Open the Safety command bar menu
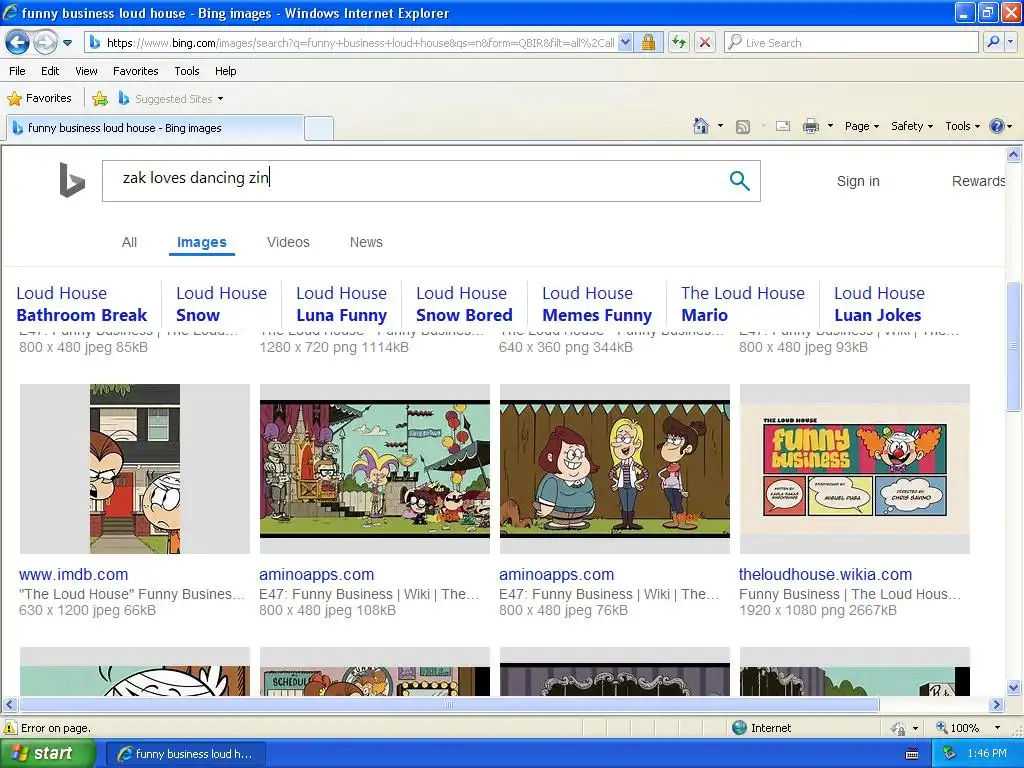Viewport: 1024px width, 768px height. 912,126
